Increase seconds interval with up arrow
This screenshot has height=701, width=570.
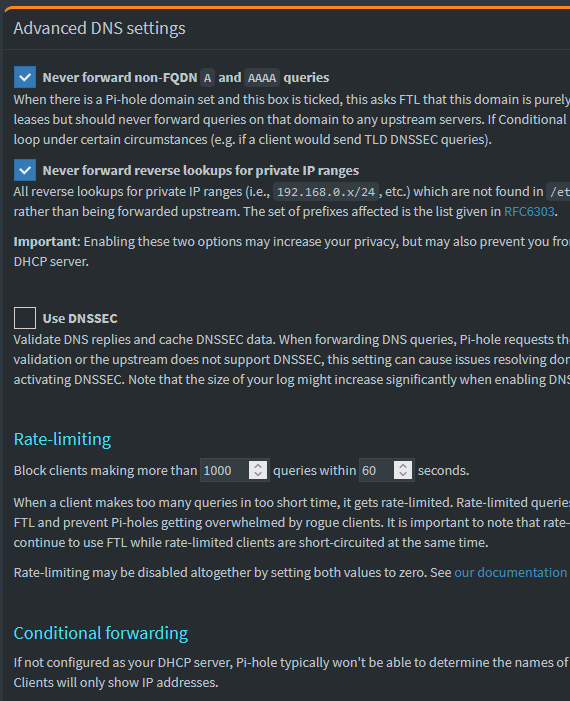coord(403,465)
